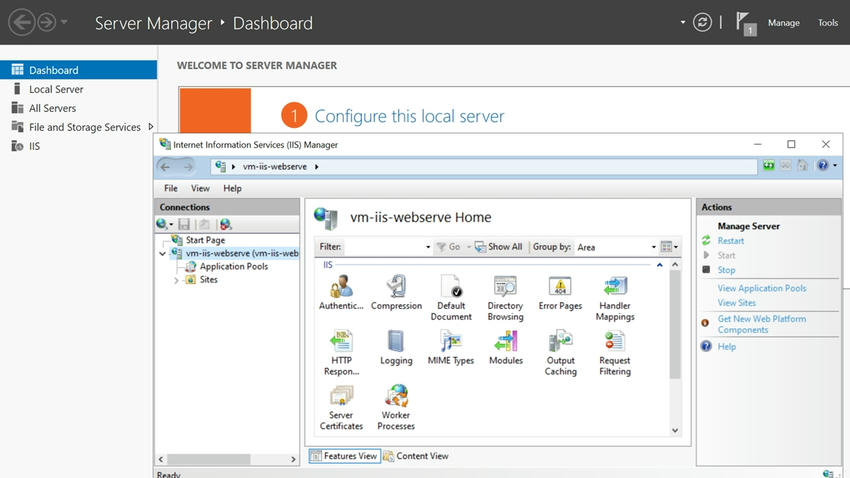This screenshot has width=850, height=478.
Task: Click the Filter text input field
Action: (x=384, y=247)
